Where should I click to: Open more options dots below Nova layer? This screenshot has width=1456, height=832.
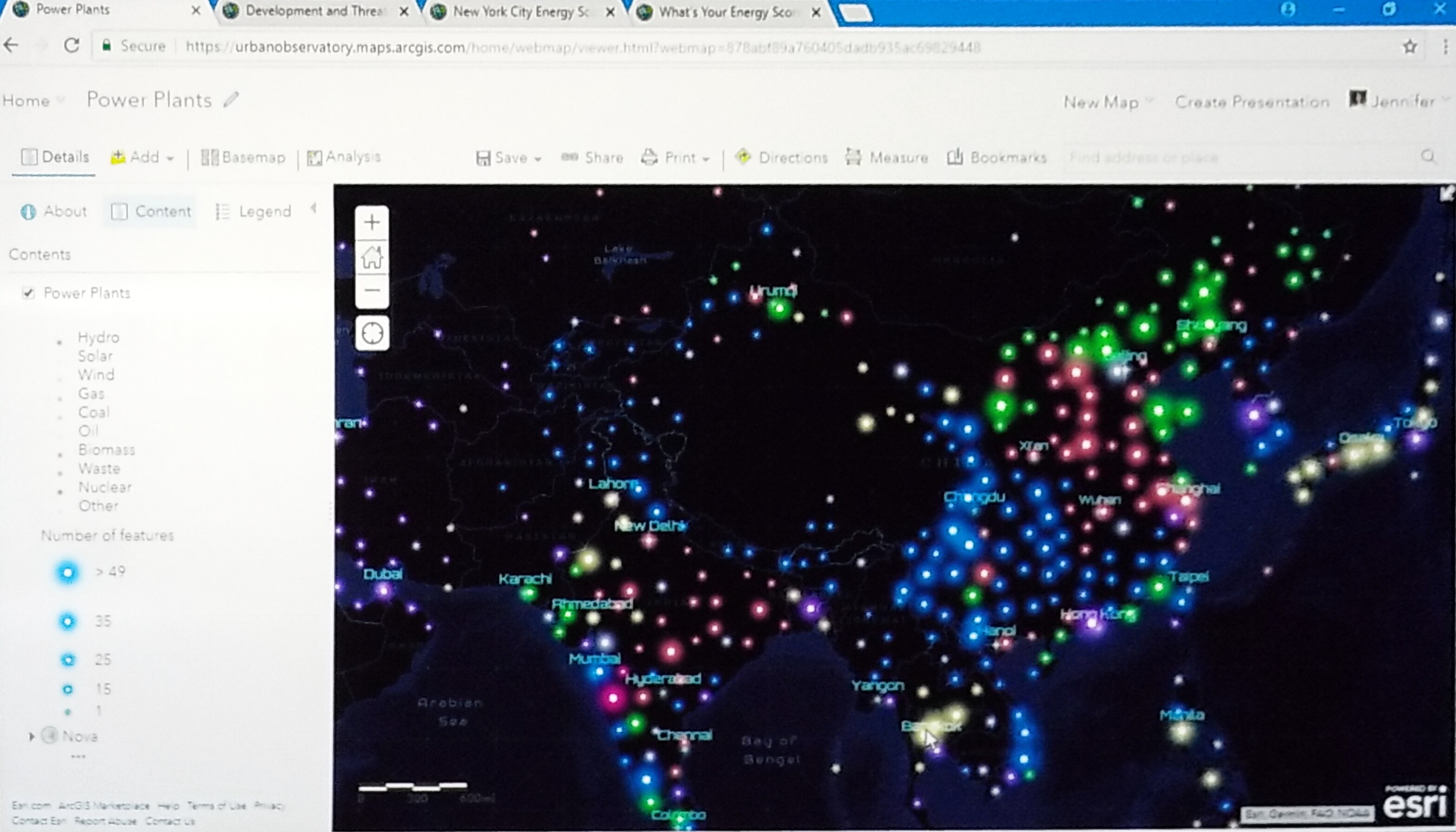(78, 757)
